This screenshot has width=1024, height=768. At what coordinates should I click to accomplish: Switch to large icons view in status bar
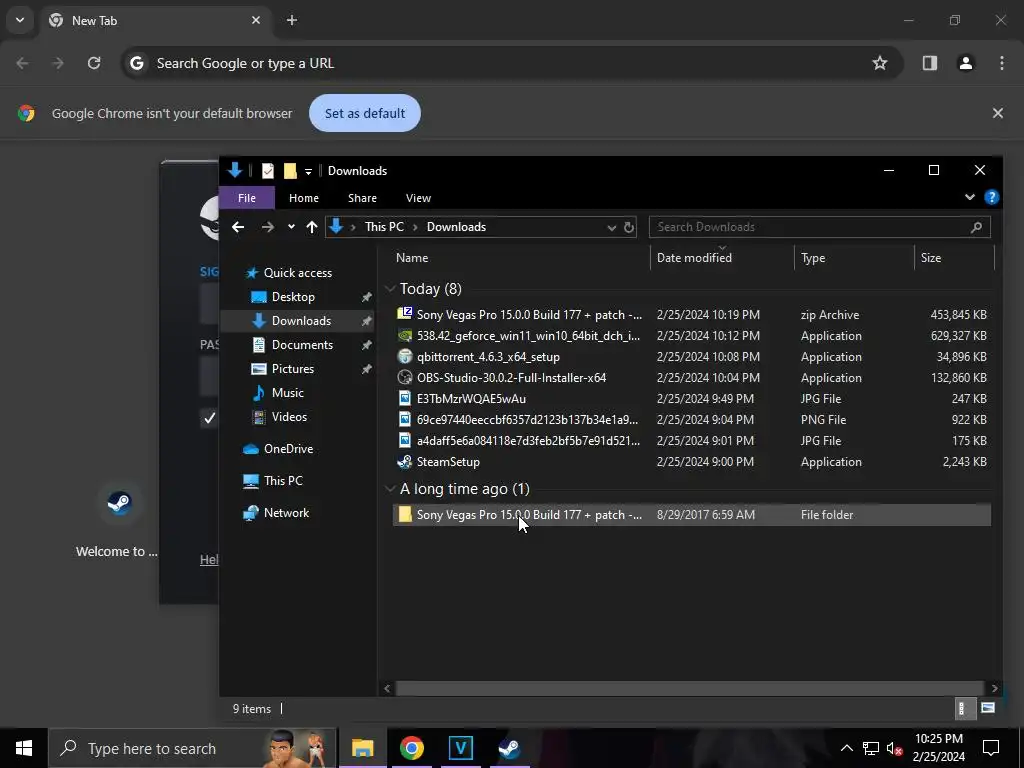tap(987, 708)
